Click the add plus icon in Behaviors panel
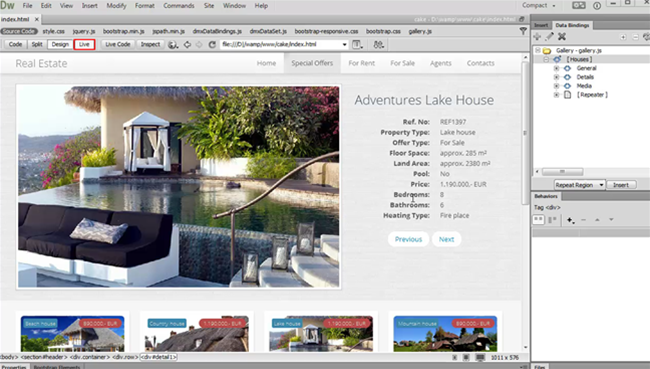 pyautogui.click(x=570, y=220)
